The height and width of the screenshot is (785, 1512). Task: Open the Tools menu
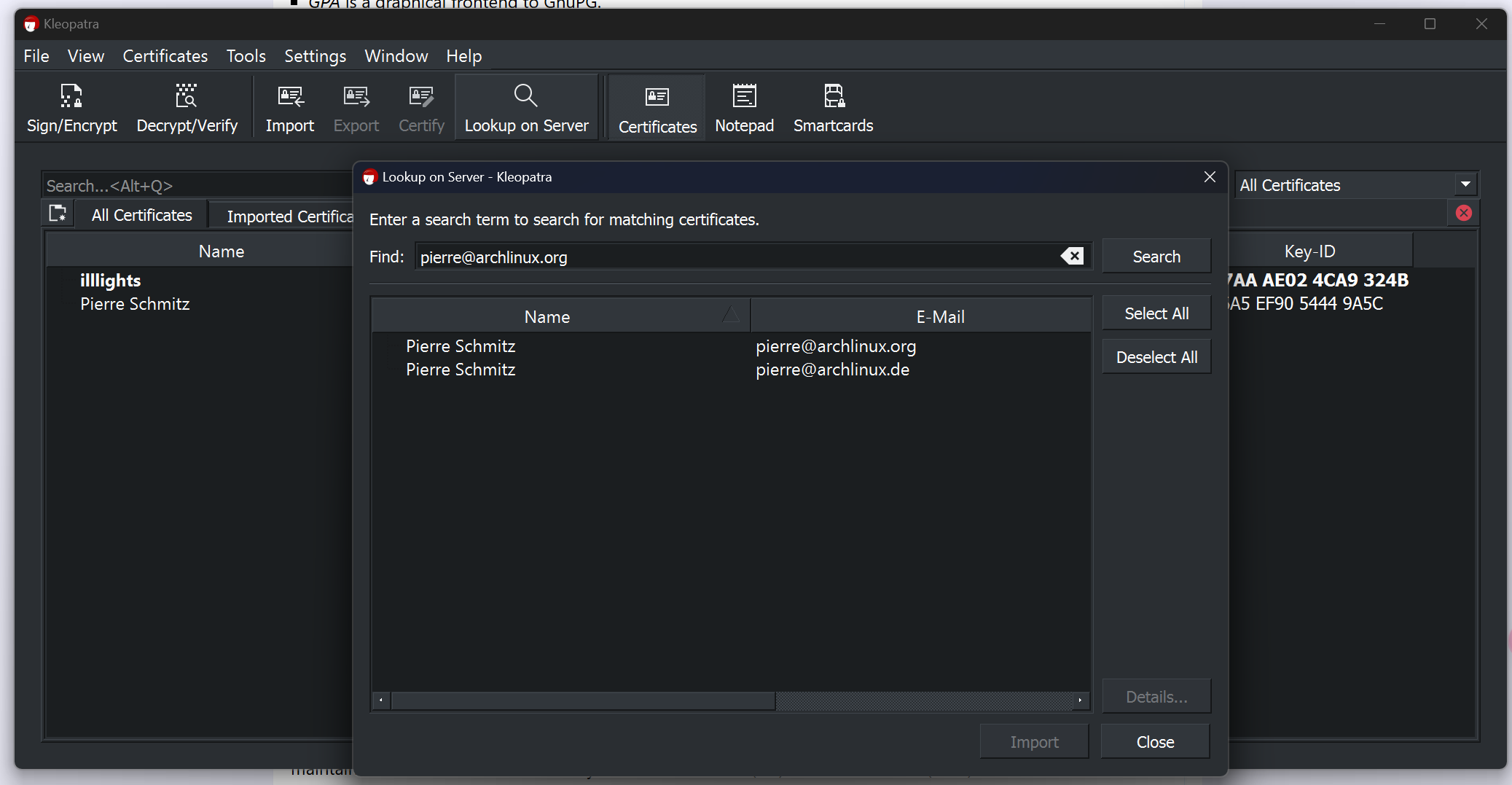click(246, 56)
